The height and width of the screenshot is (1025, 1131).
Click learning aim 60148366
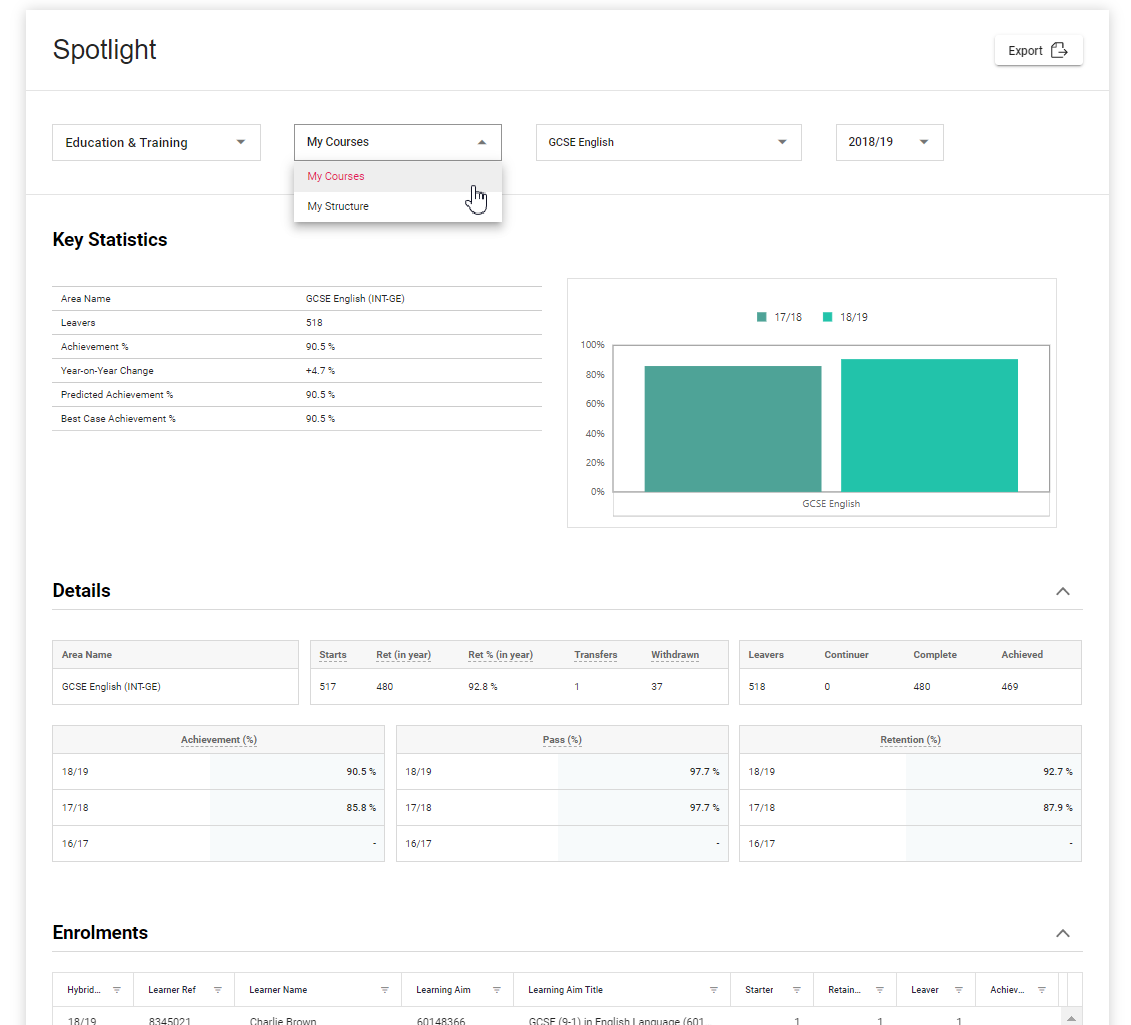pyautogui.click(x=441, y=1021)
